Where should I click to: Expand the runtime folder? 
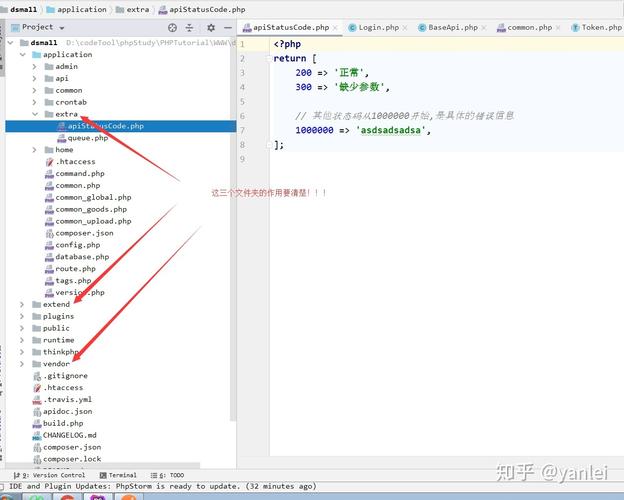click(x=22, y=340)
